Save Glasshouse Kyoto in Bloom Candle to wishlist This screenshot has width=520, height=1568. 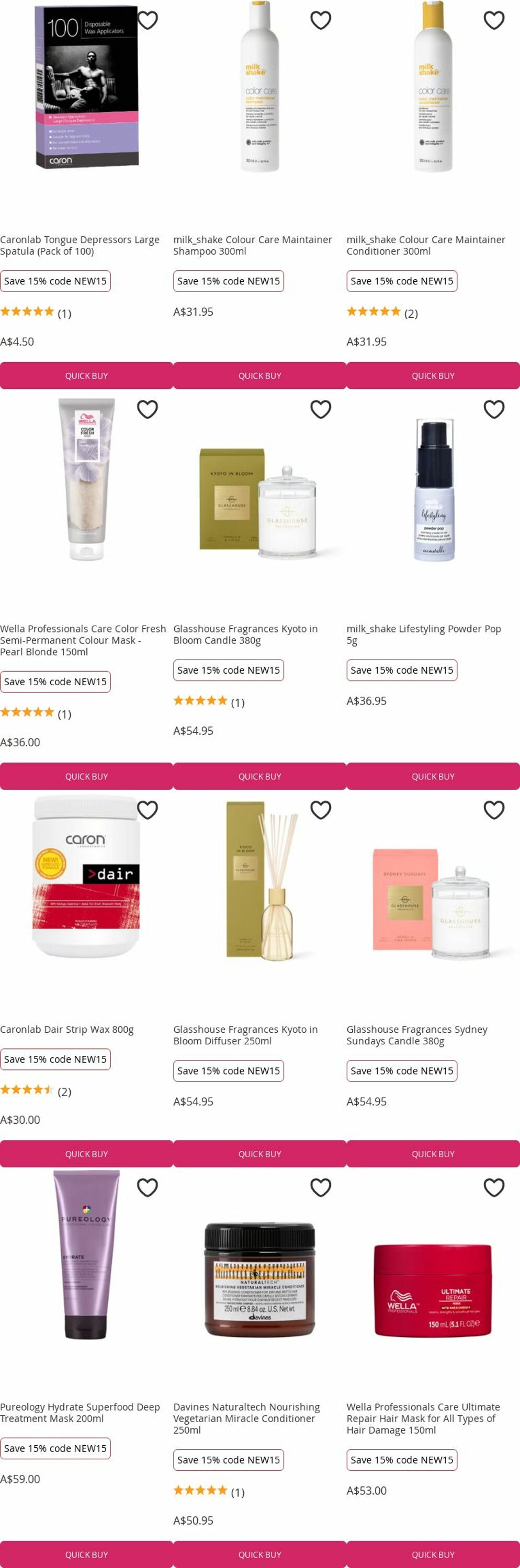[321, 409]
